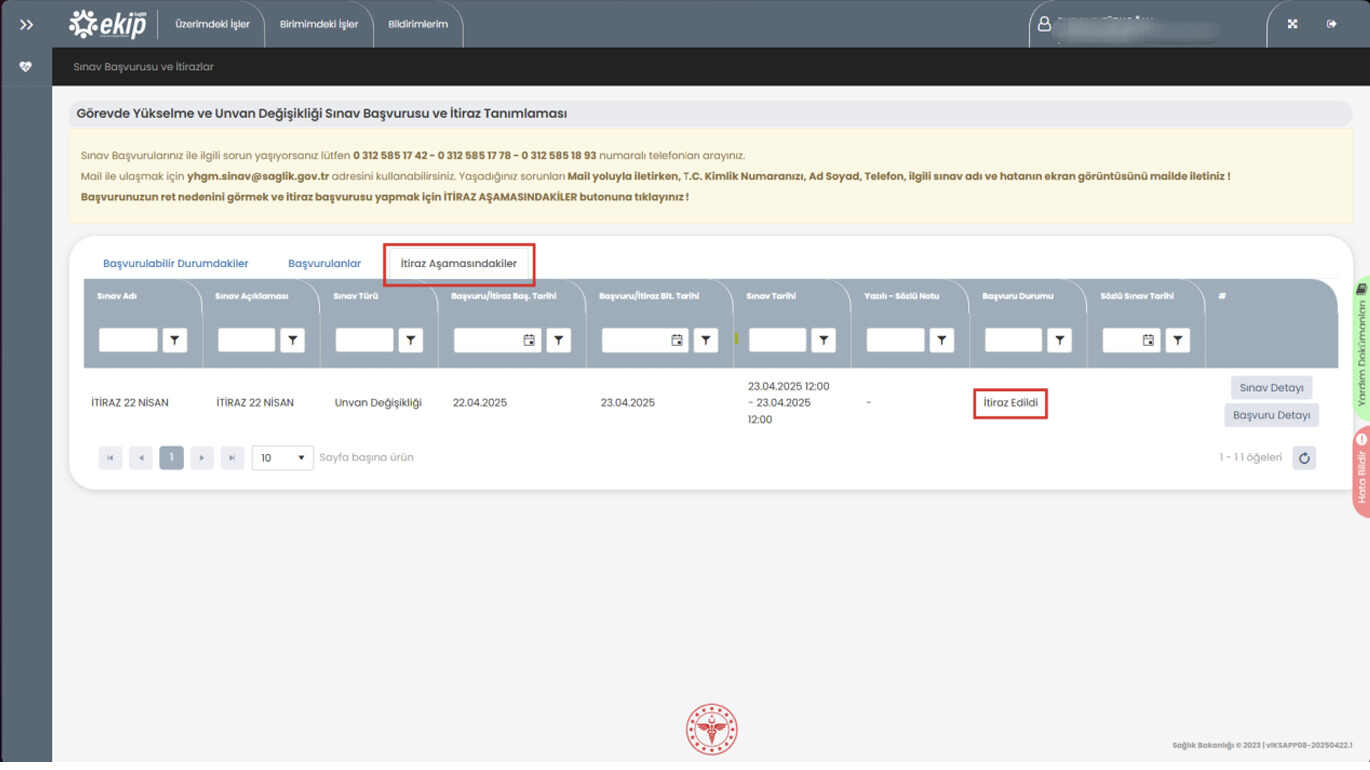This screenshot has width=1370, height=770.
Task: Click the yhgm.sinav@saglik.gov.tr email address
Action: tap(258, 176)
